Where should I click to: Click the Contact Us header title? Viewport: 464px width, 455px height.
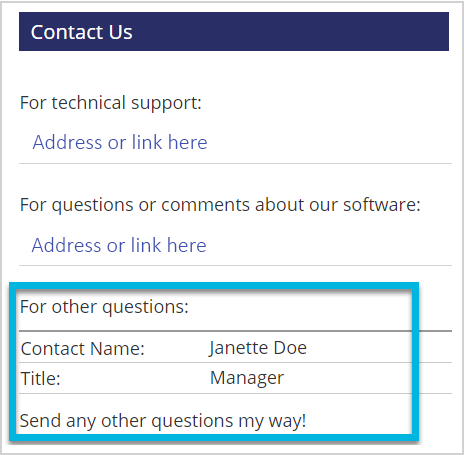(82, 32)
